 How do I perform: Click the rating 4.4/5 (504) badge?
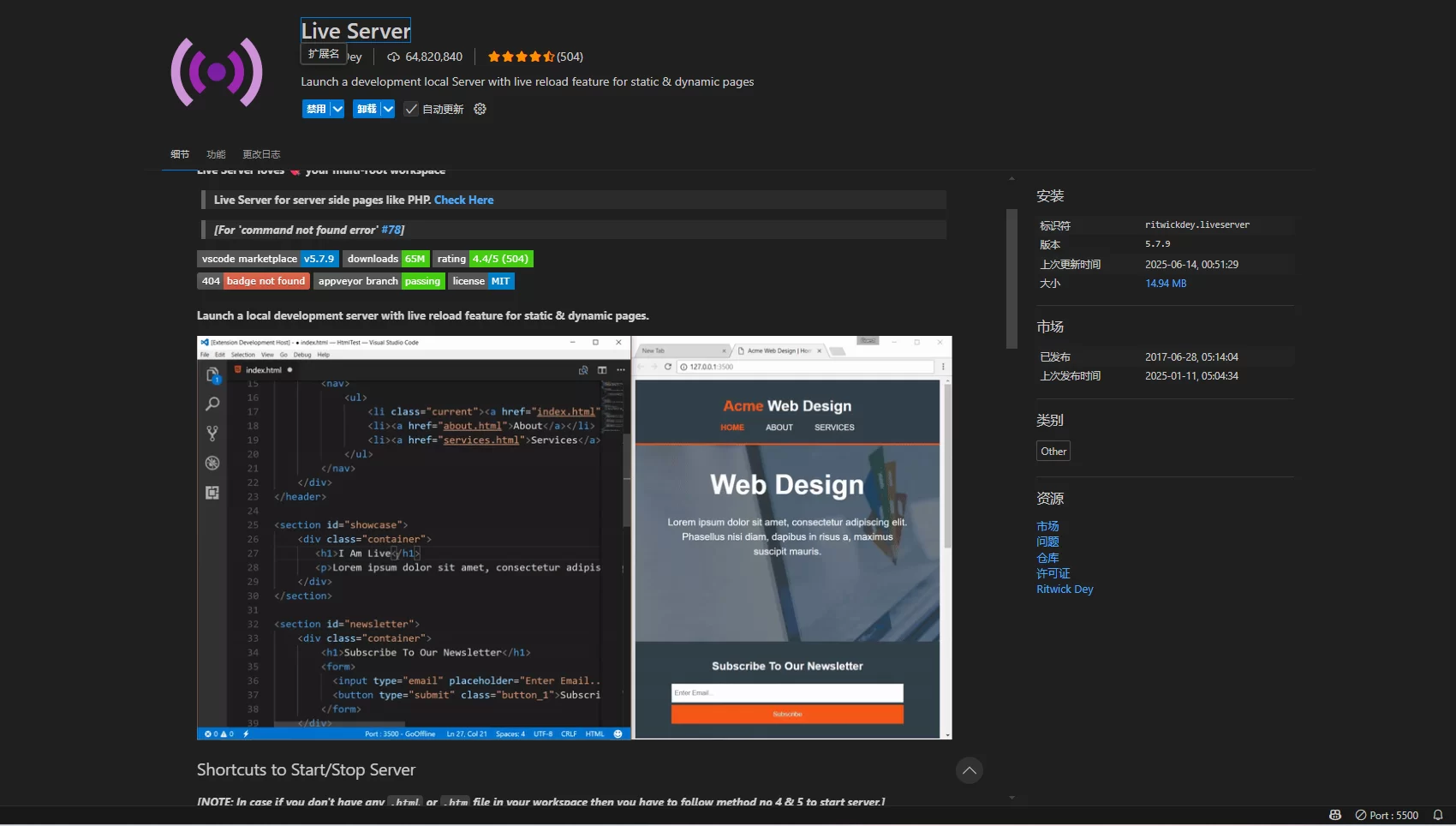click(x=483, y=259)
